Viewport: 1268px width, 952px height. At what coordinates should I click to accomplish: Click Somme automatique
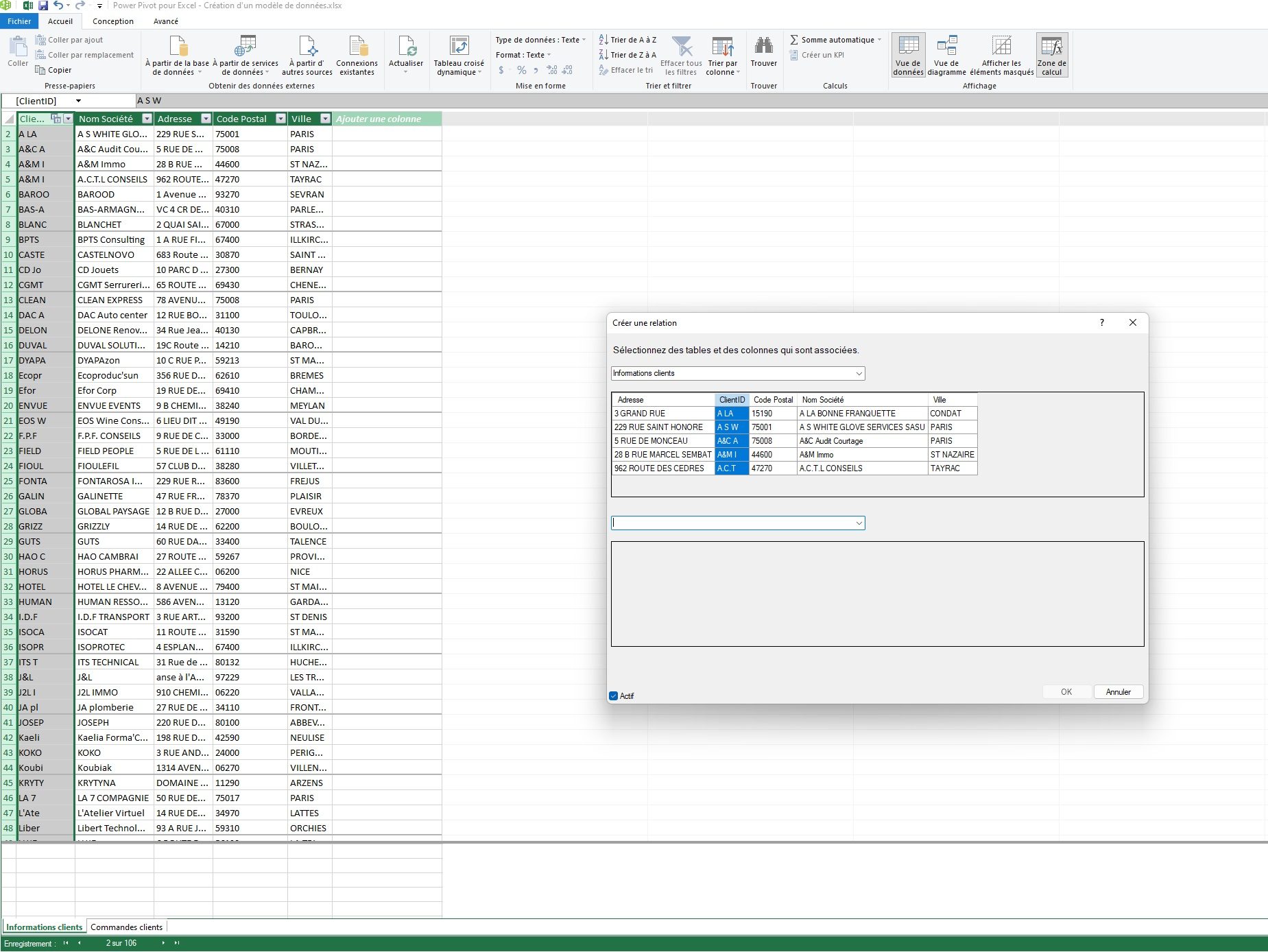pos(835,40)
